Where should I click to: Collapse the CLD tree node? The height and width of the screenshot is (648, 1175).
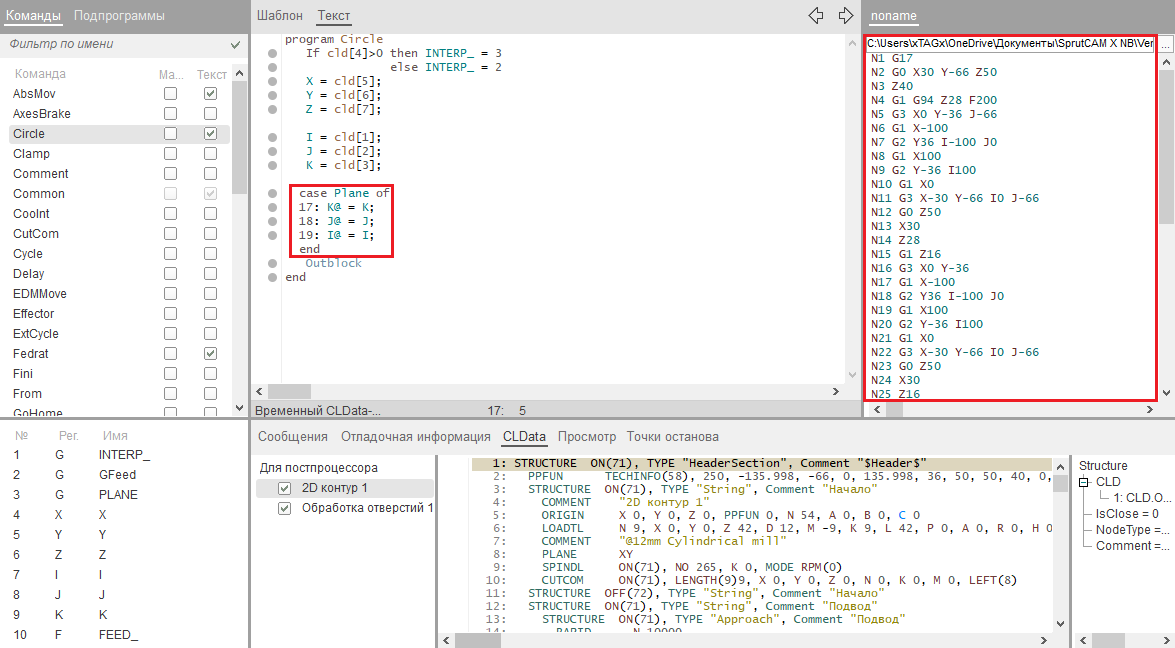click(1085, 482)
